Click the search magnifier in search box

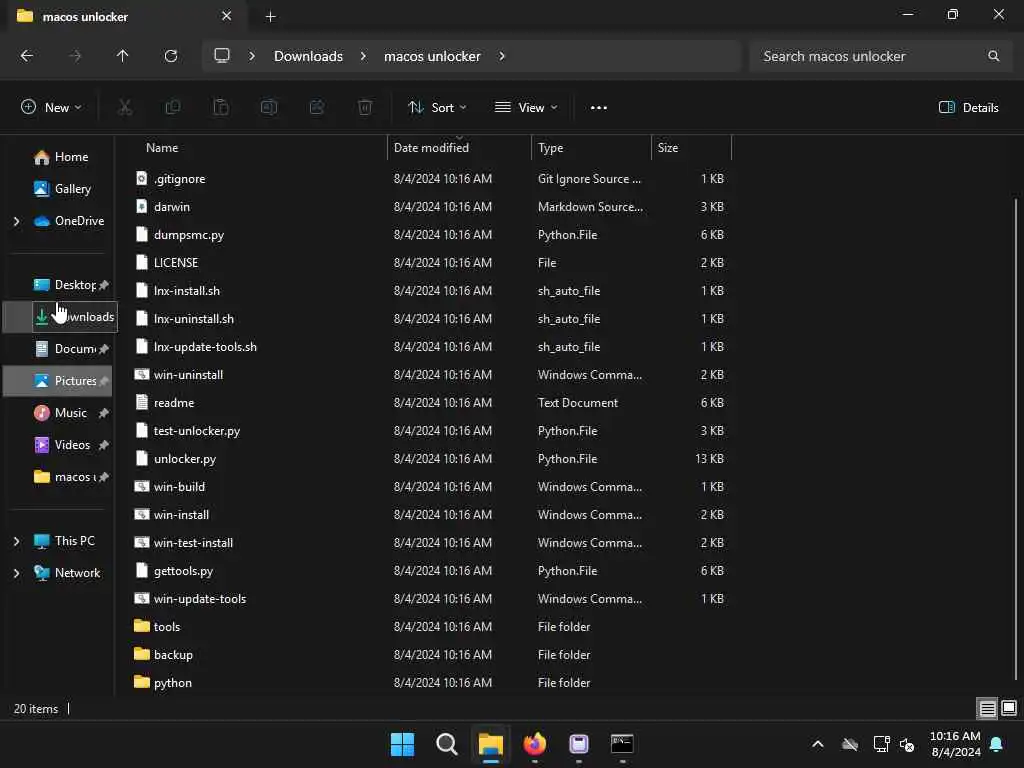click(x=993, y=56)
